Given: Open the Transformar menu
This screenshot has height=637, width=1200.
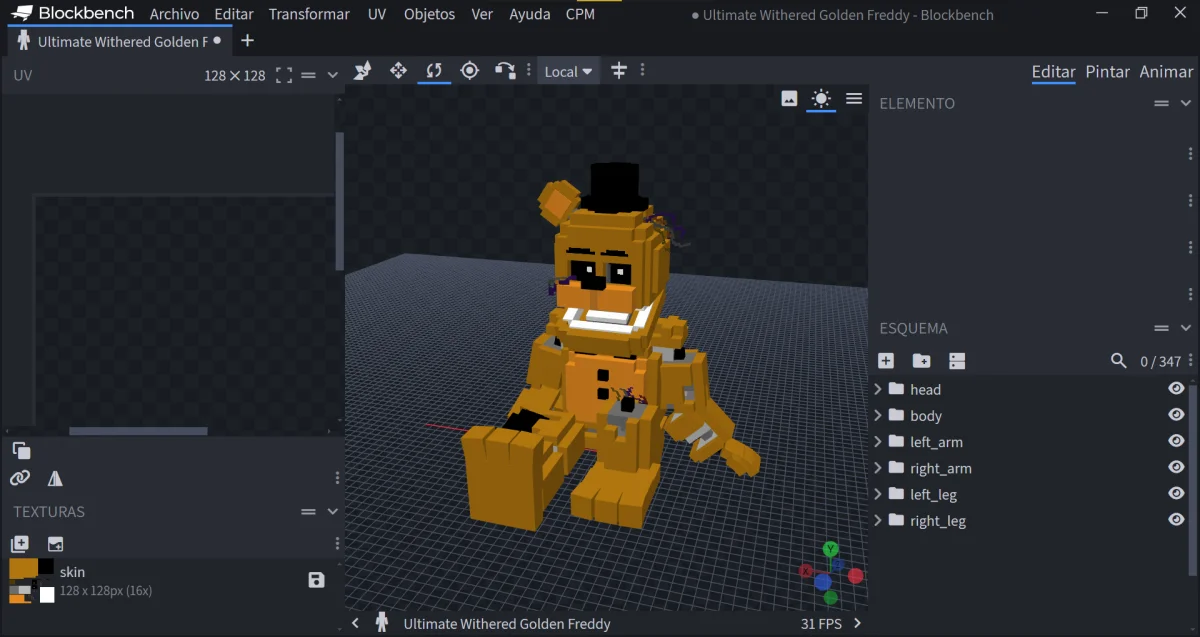Looking at the screenshot, I should pyautogui.click(x=309, y=14).
